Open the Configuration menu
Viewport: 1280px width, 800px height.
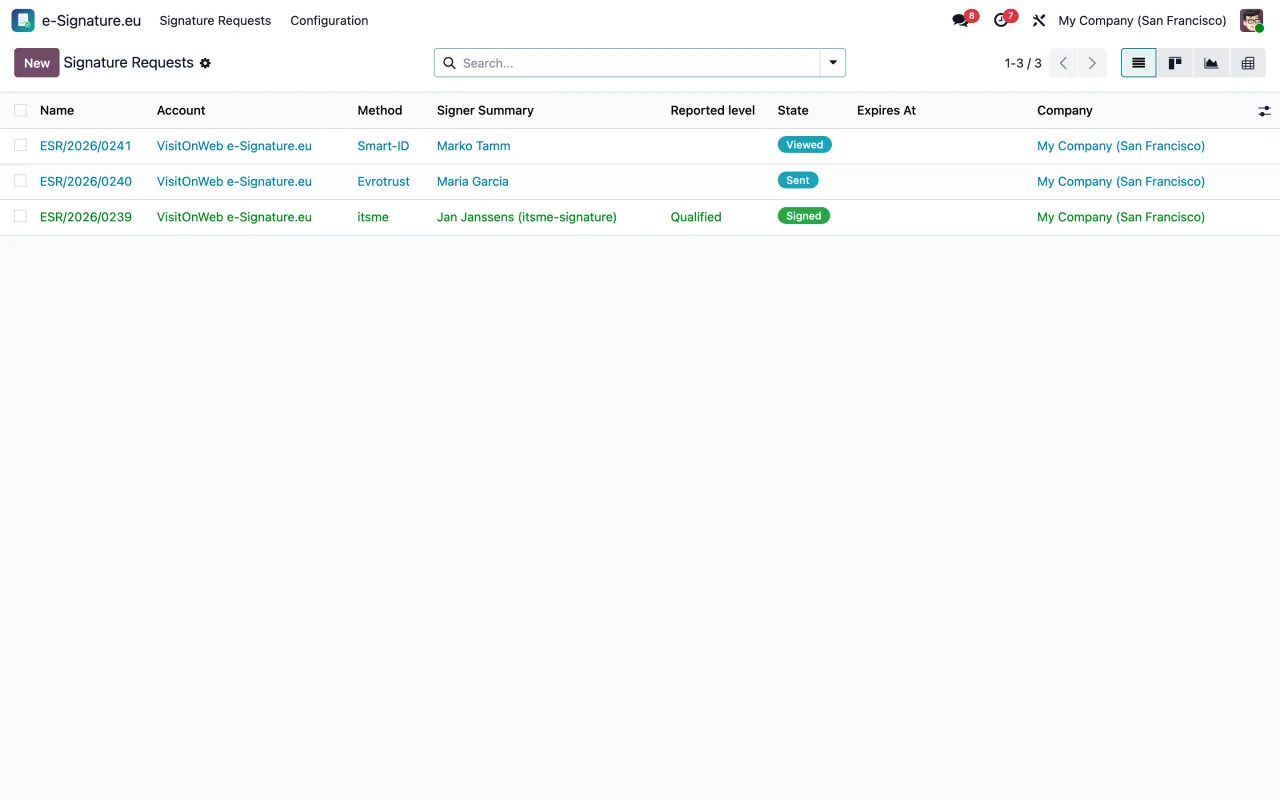(x=329, y=20)
